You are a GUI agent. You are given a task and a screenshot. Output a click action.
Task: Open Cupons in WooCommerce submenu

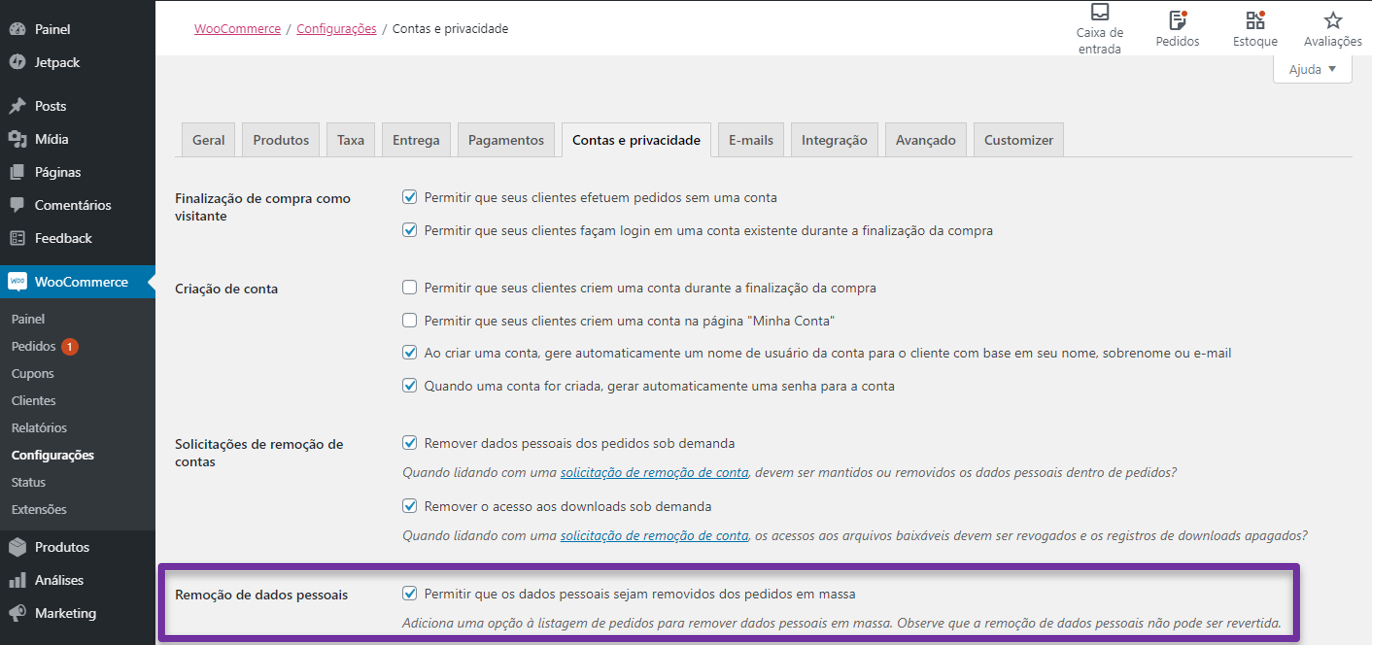pyautogui.click(x=33, y=373)
